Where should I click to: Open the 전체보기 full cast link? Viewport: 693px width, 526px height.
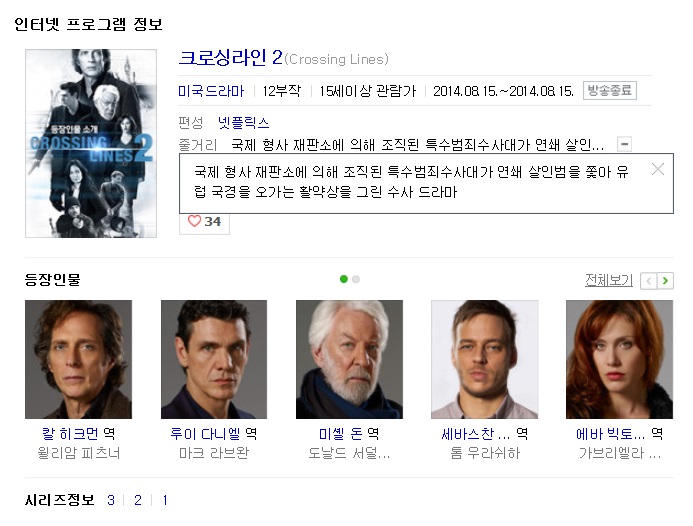pos(609,280)
